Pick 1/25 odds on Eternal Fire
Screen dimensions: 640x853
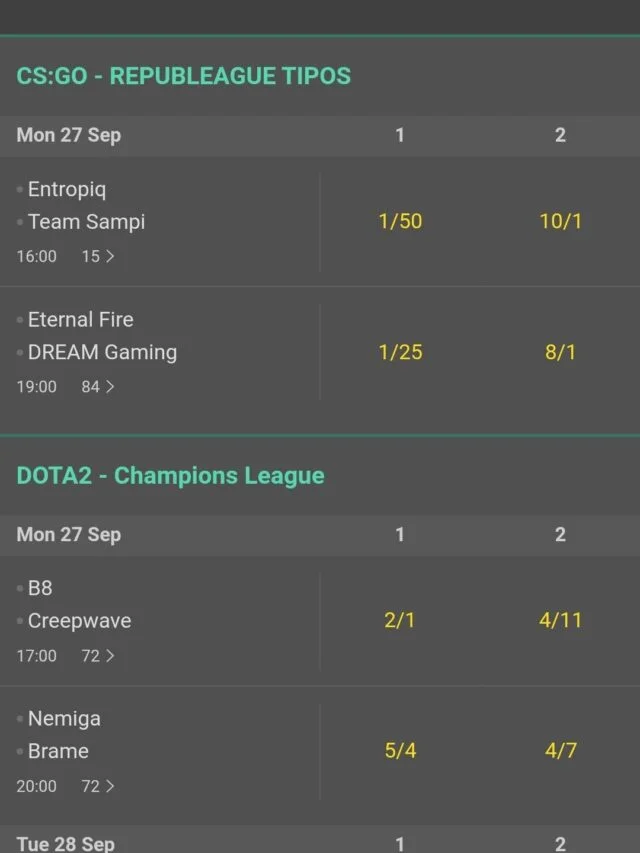click(400, 352)
